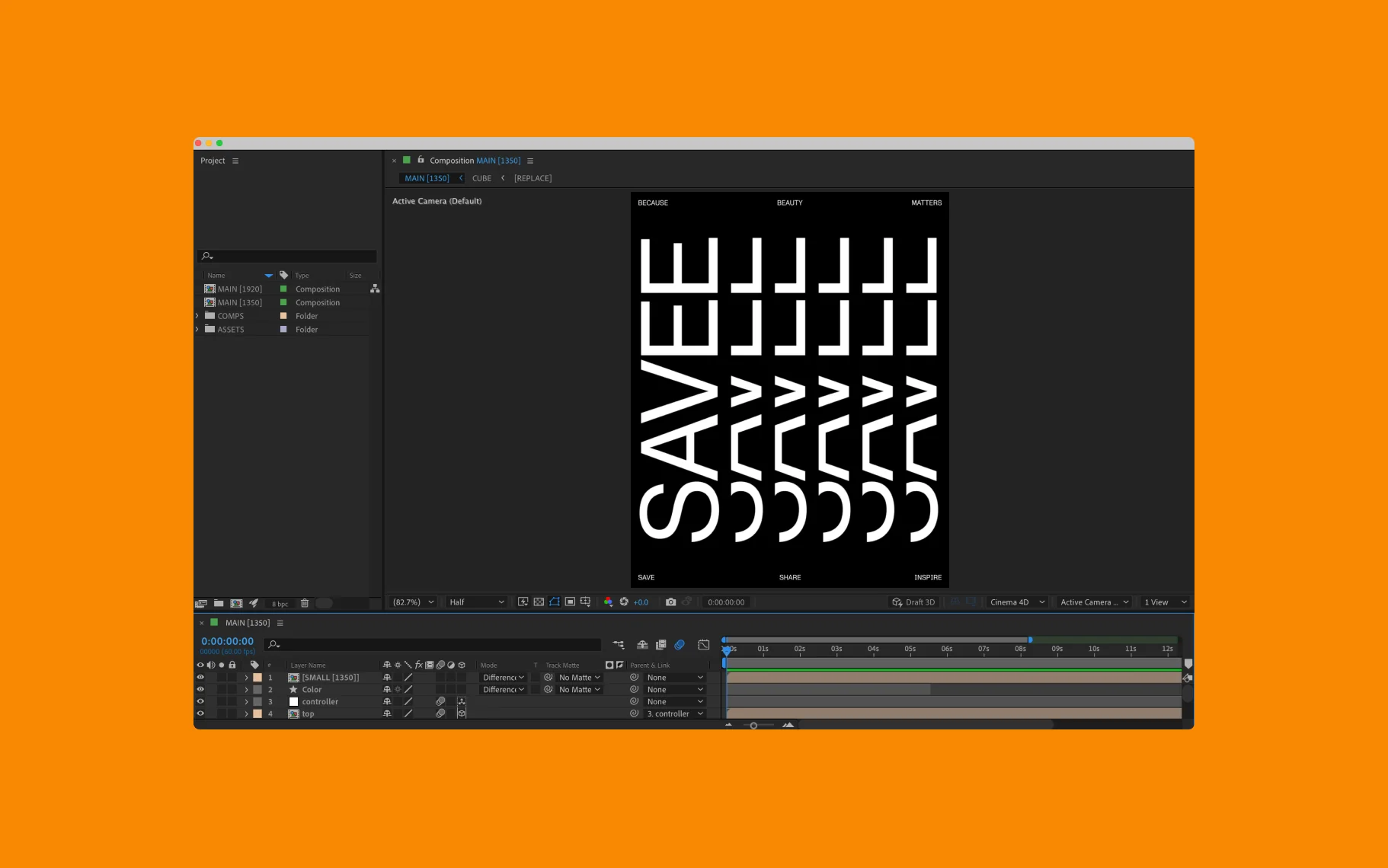The width and height of the screenshot is (1388, 868).
Task: Open No Matte dropdown for Color layer
Action: coord(579,689)
